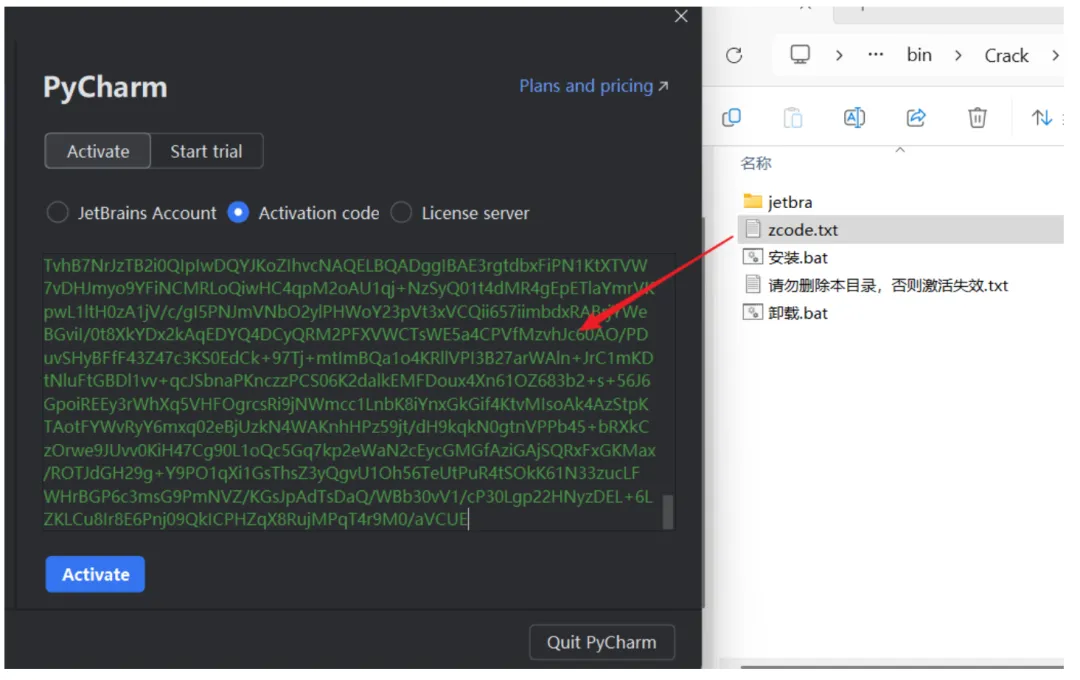Click the This PC monitor icon in address bar

pos(800,54)
